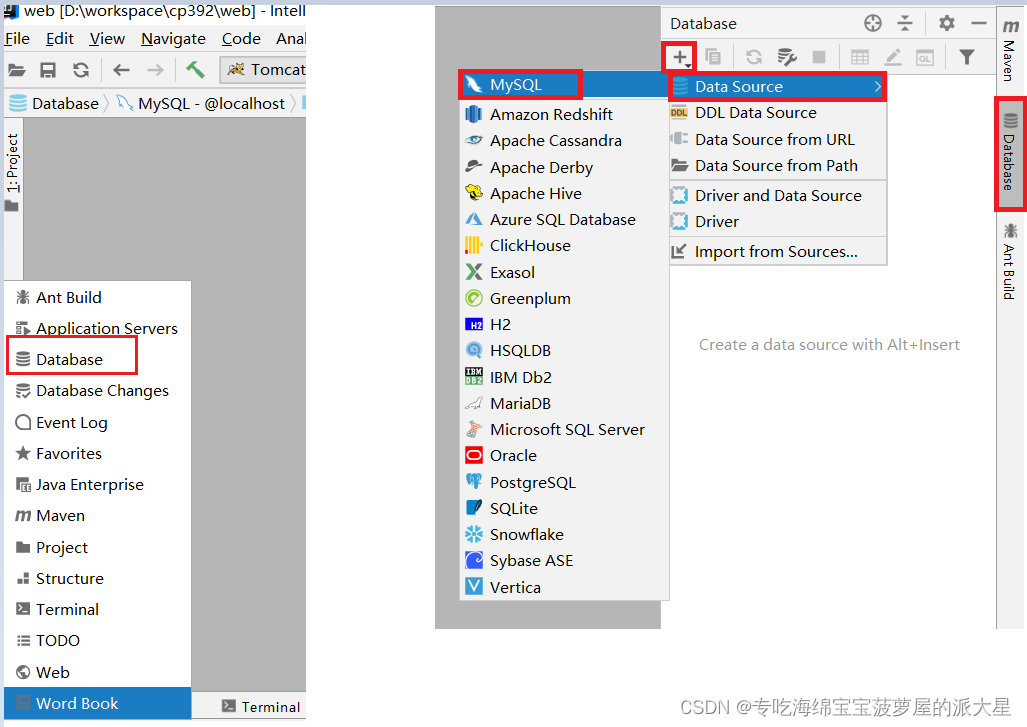Click the pencil edit source icon
The image size is (1027, 727).
893,58
